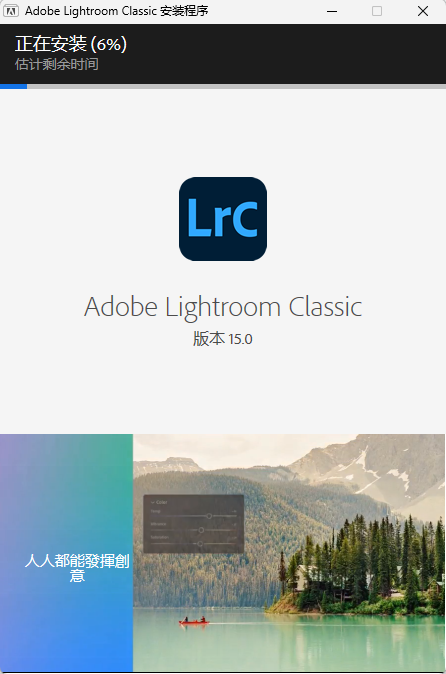Minimize the installer window
446x674 pixels.
coord(332,11)
